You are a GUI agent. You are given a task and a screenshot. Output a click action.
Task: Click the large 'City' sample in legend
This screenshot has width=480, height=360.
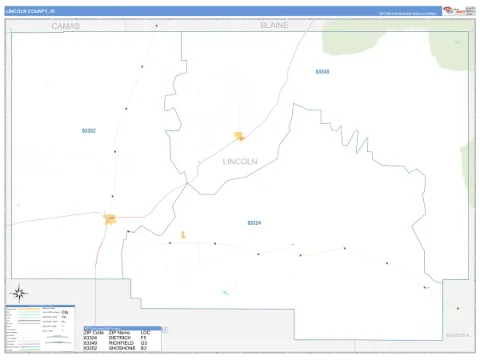[x=65, y=312]
